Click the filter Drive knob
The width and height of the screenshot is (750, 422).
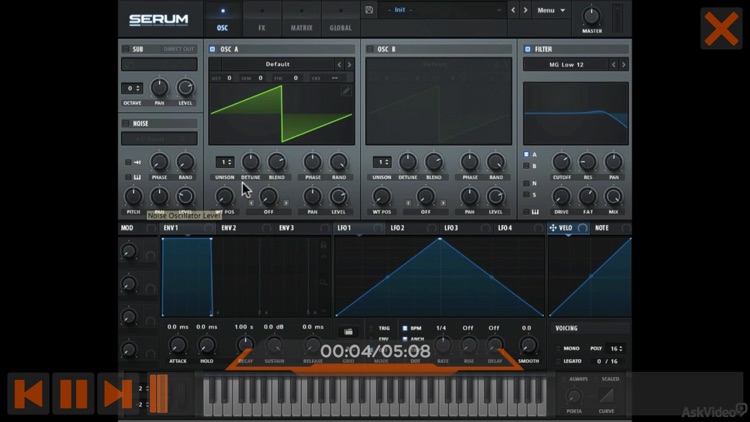click(x=562, y=197)
